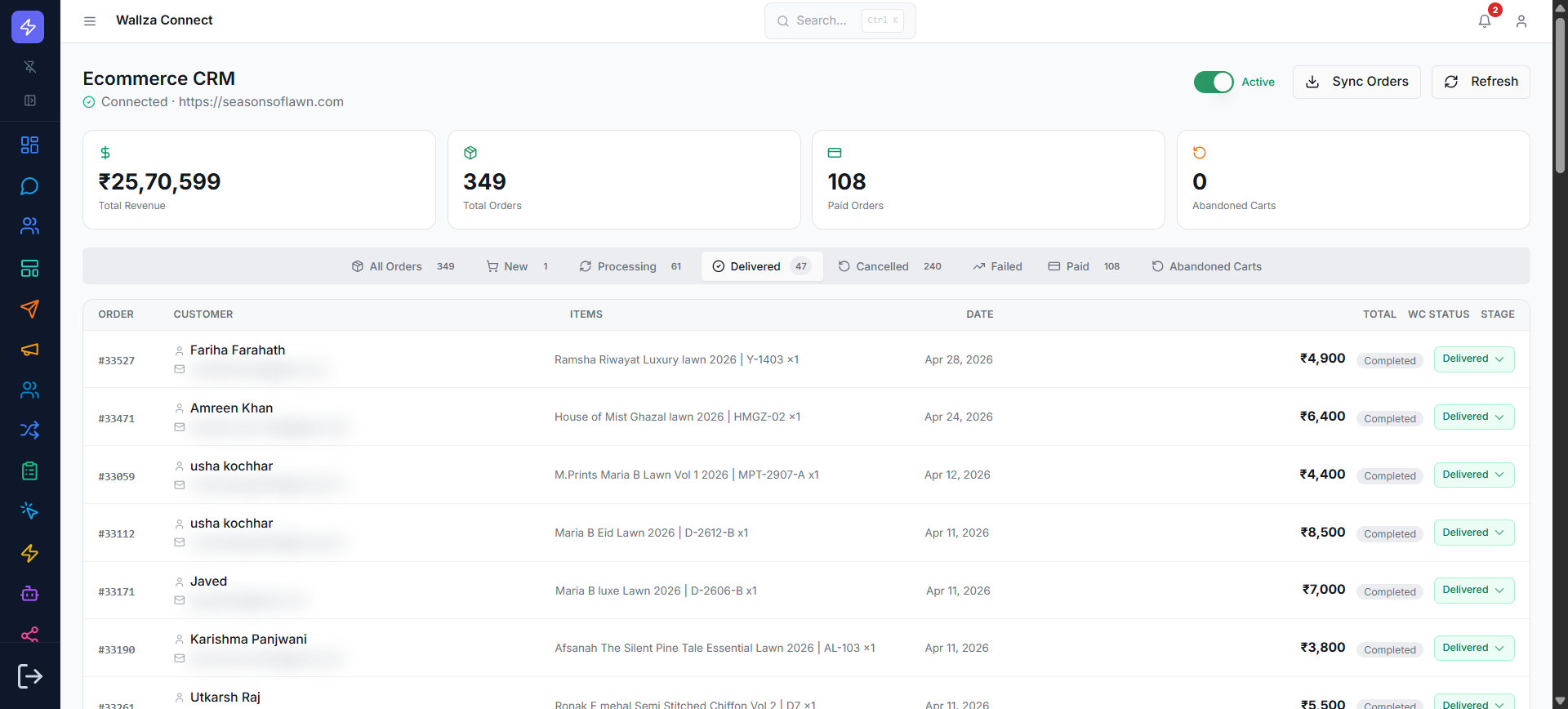The width and height of the screenshot is (1568, 709).
Task: Open the user profile icon
Action: pos(1521,21)
